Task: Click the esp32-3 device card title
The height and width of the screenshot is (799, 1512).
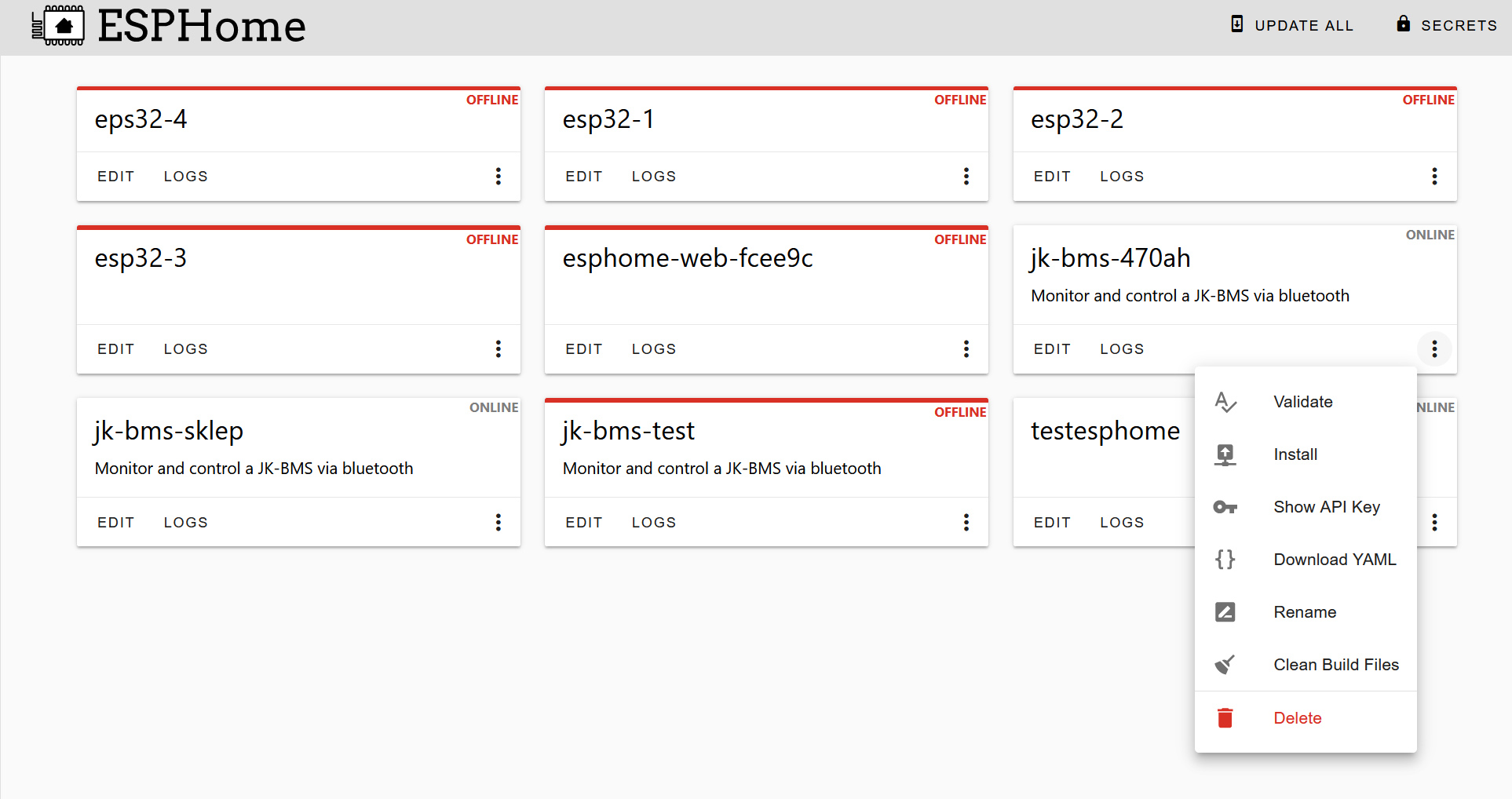Action: point(141,258)
